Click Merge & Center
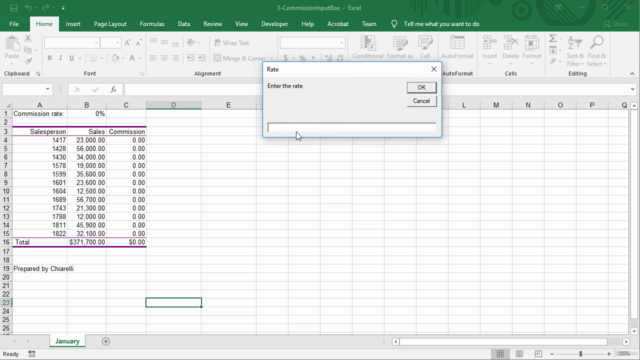Image resolution: width=640 pixels, height=360 pixels. pos(240,58)
